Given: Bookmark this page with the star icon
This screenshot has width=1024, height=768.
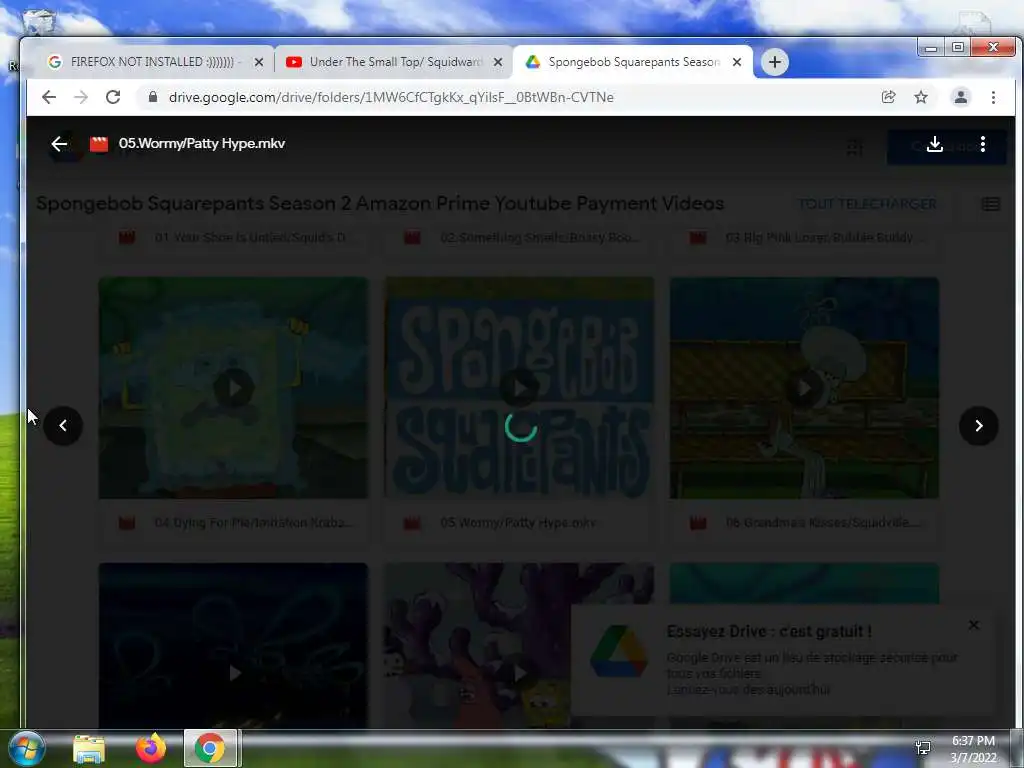Looking at the screenshot, I should click(x=921, y=97).
